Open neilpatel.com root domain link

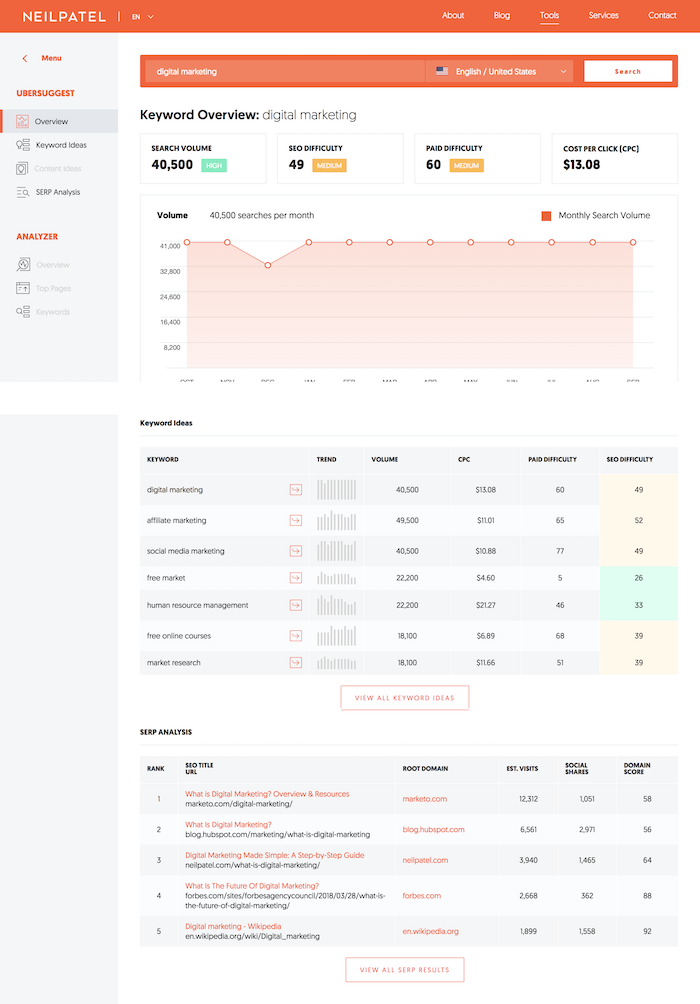(425, 861)
